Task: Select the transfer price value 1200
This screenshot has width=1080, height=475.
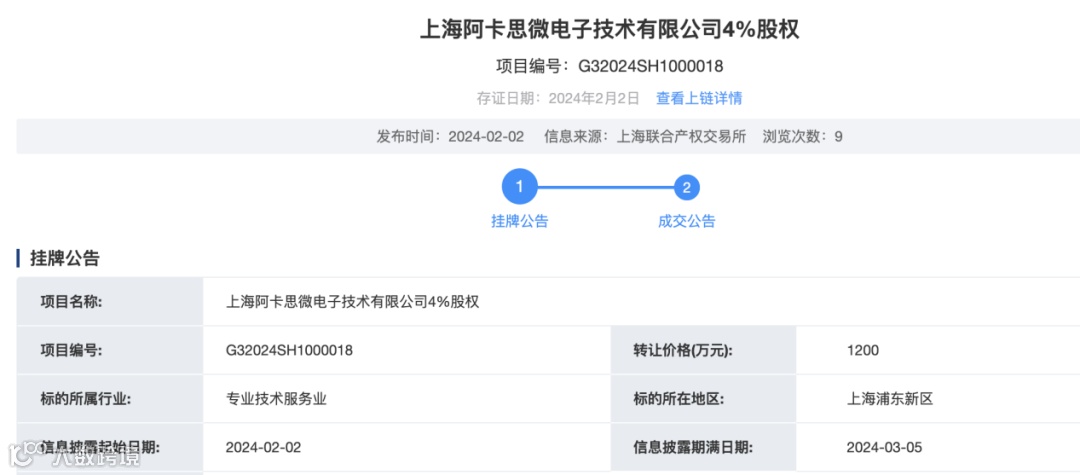Action: [863, 350]
